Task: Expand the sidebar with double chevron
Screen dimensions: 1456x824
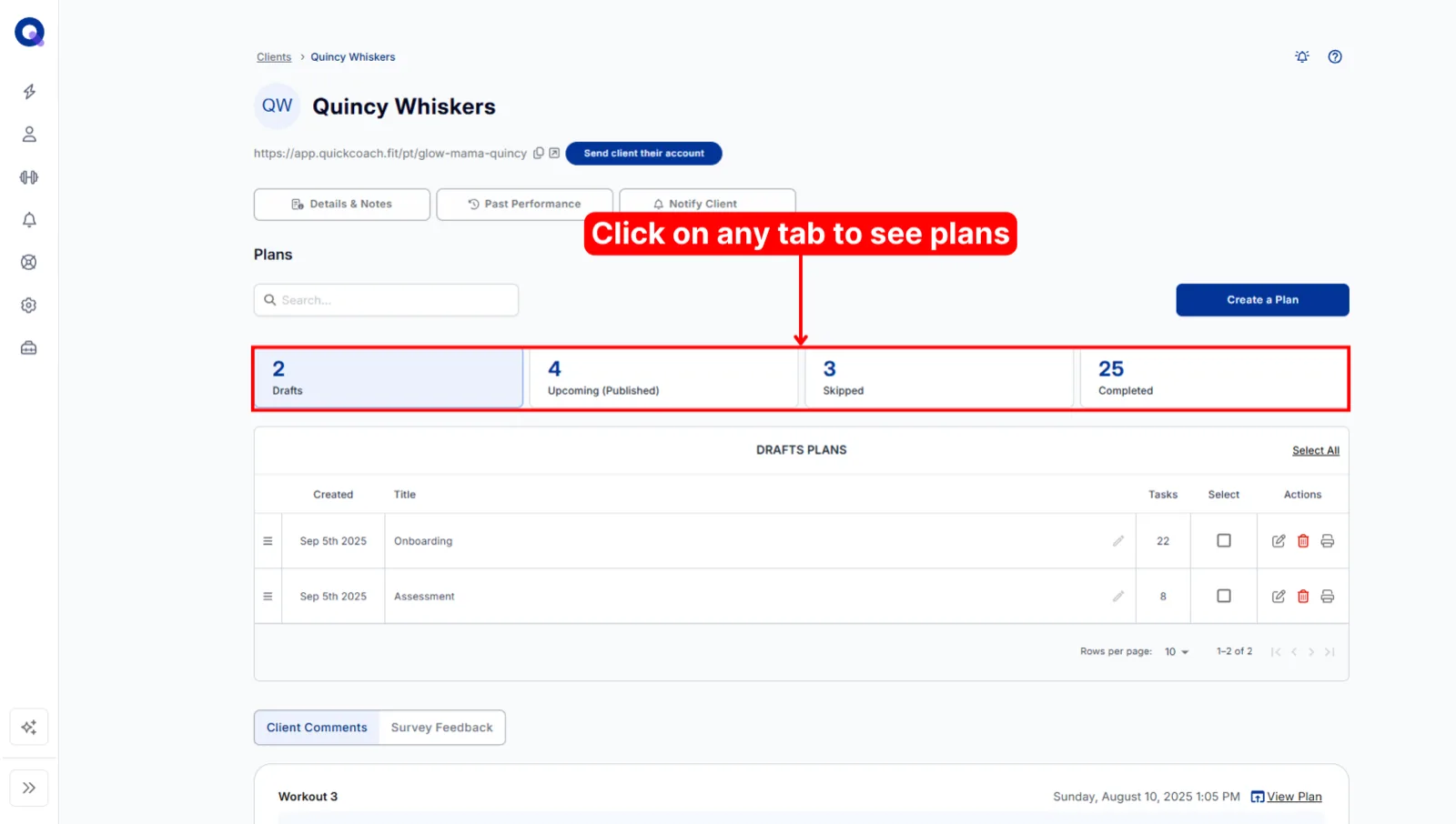Action: (x=29, y=789)
